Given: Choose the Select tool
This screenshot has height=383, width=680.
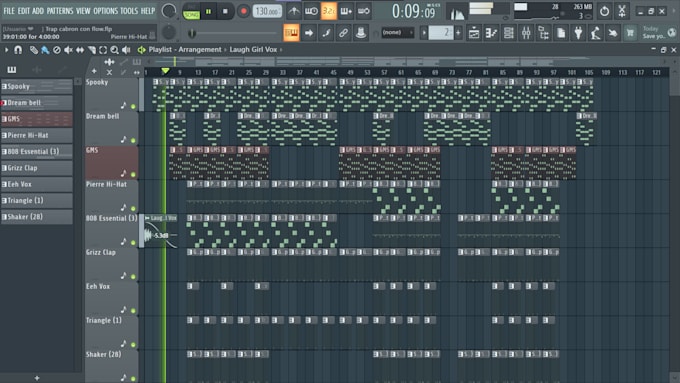Looking at the screenshot, I should point(103,50).
